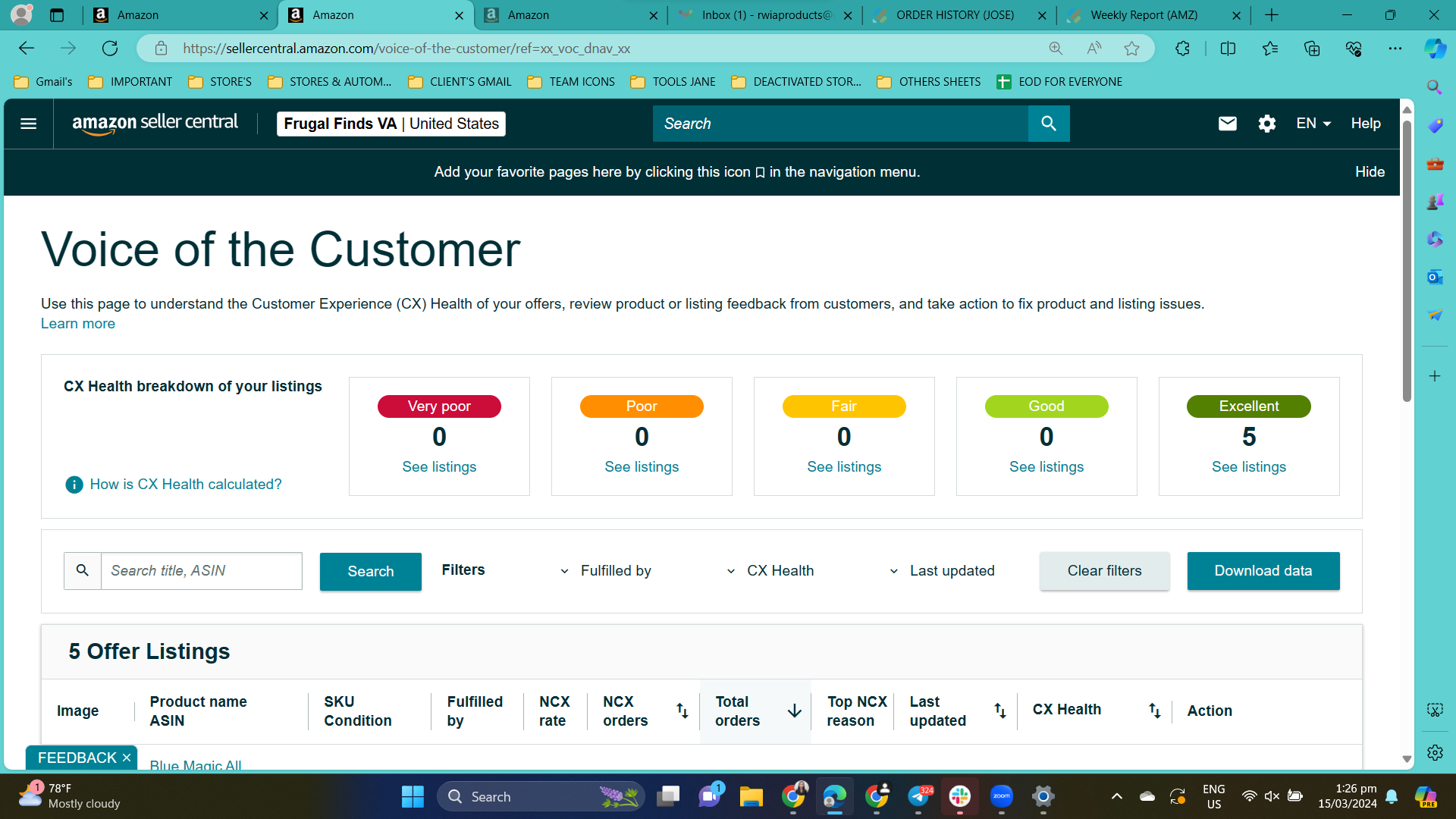Viewport: 1456px width, 819px height.
Task: Open the IMPORTANT bookmarks folder
Action: click(x=130, y=82)
